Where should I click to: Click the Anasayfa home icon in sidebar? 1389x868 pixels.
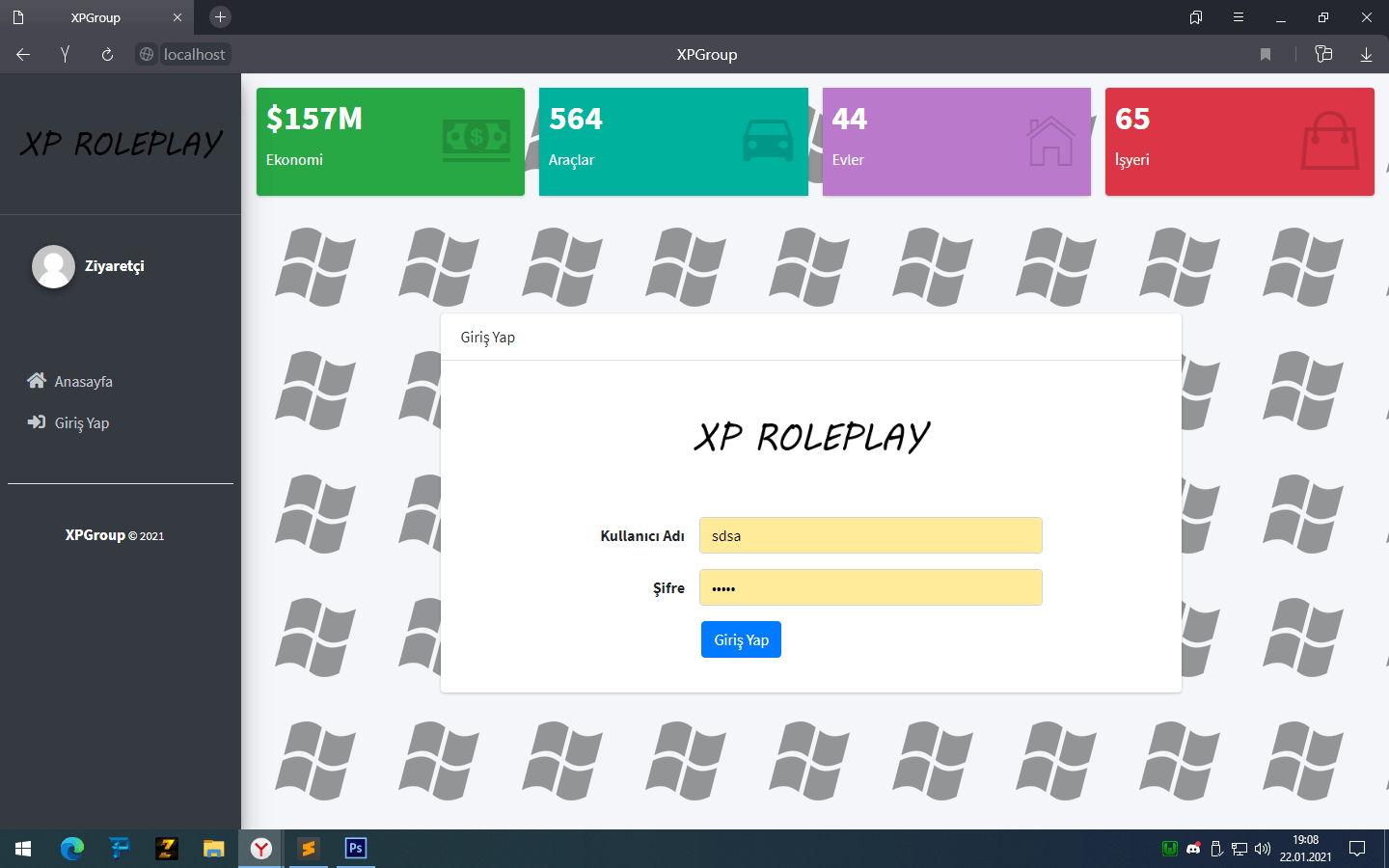(37, 381)
